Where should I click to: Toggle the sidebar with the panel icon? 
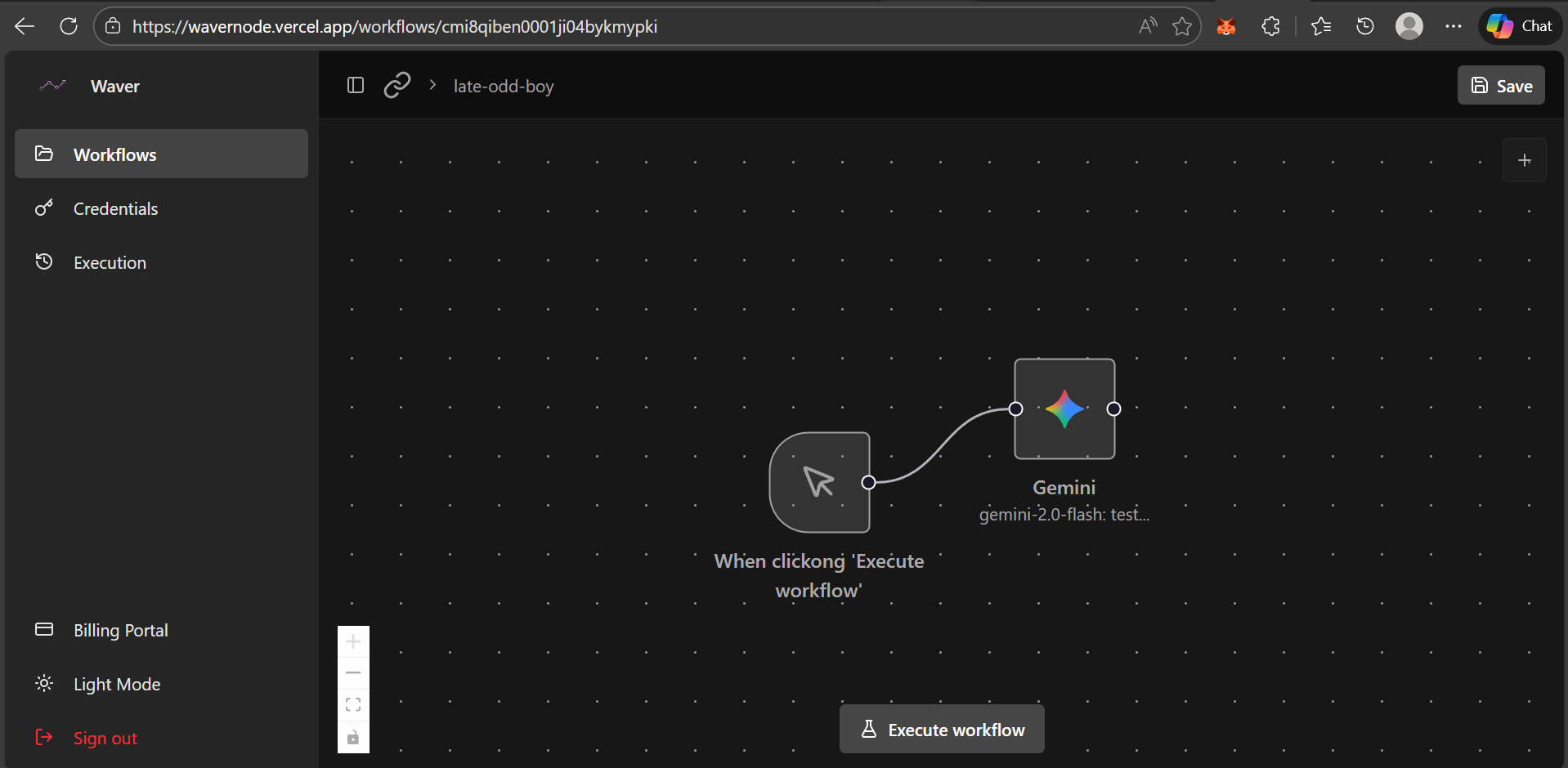click(355, 85)
